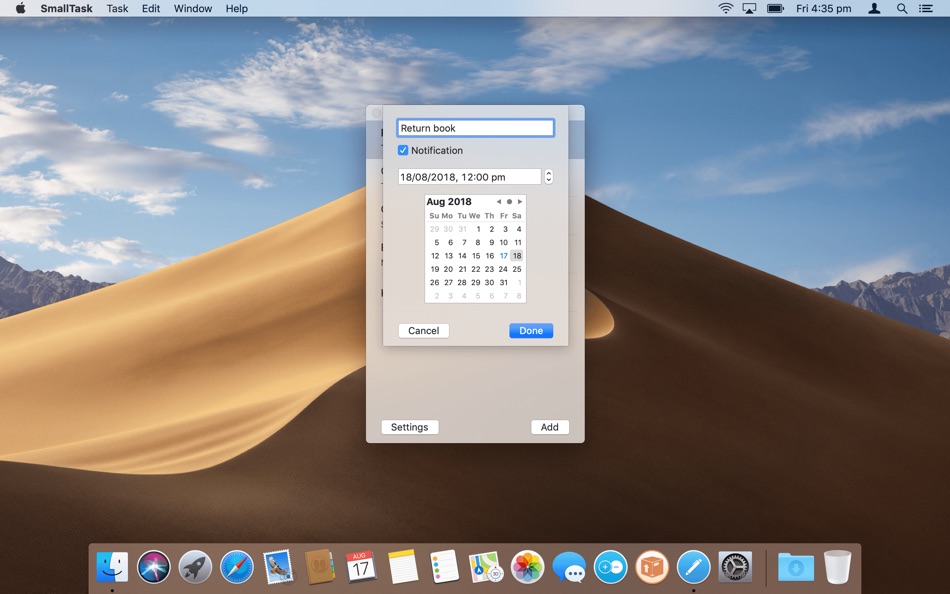This screenshot has height=594, width=950.
Task: Open Mail stamp icon in dock
Action: click(x=278, y=567)
